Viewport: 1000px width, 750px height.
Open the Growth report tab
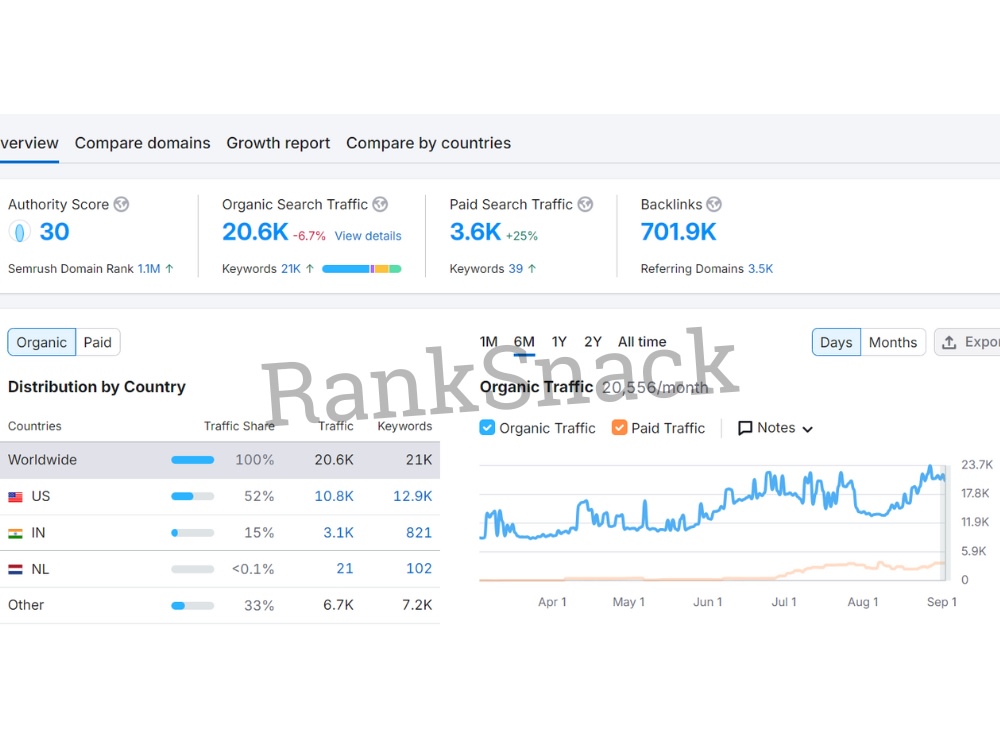(x=278, y=143)
